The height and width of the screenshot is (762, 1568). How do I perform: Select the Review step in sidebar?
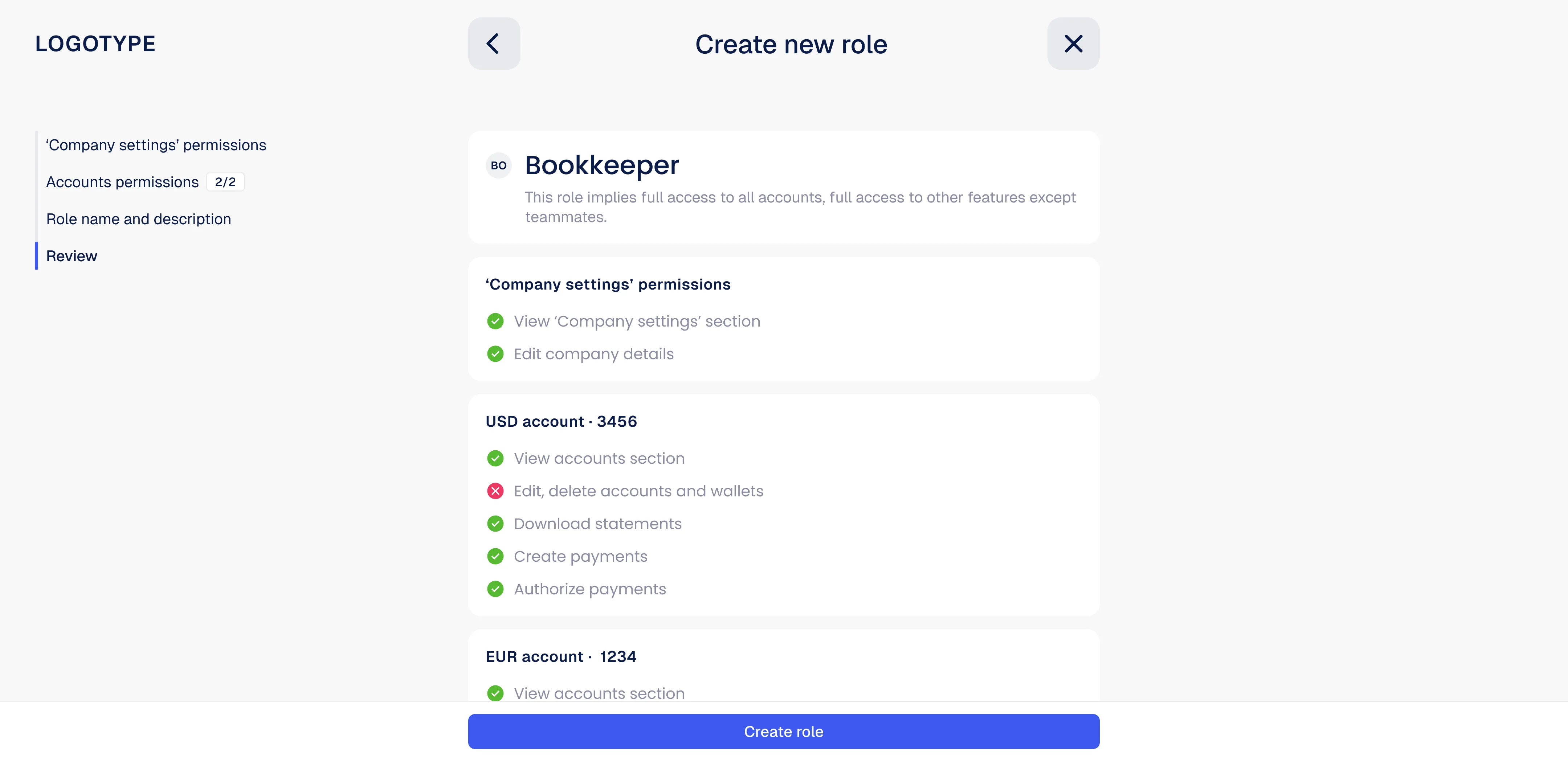[x=72, y=256]
